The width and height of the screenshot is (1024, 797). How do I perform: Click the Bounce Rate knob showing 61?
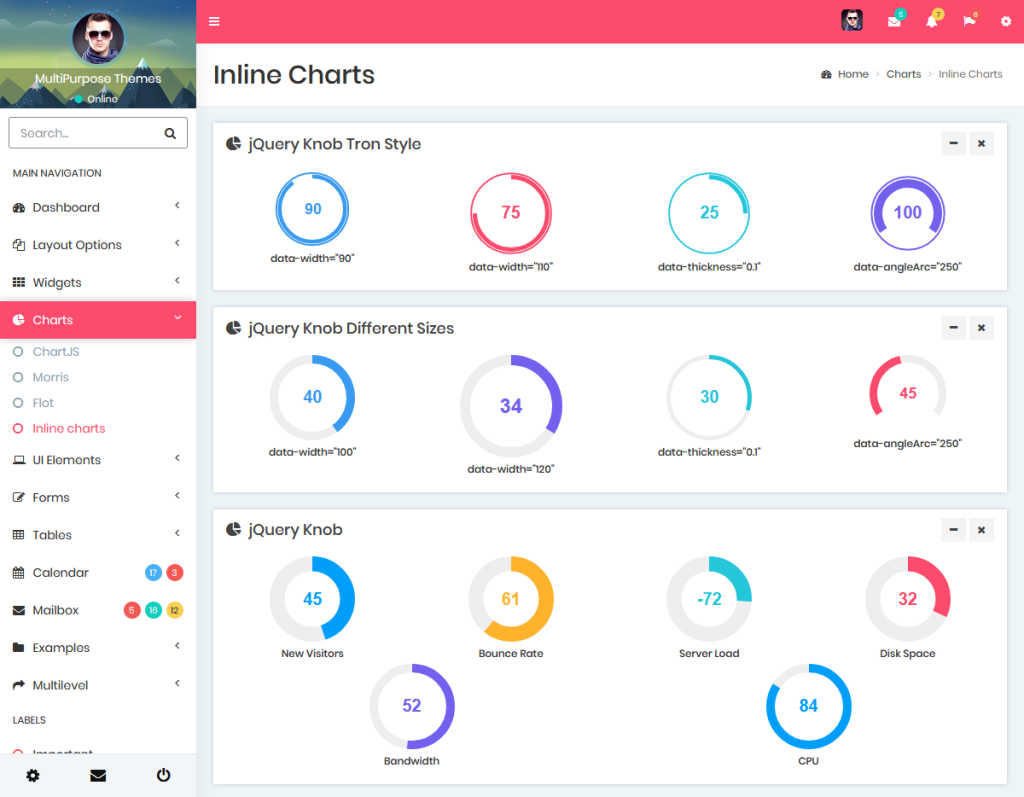(511, 599)
